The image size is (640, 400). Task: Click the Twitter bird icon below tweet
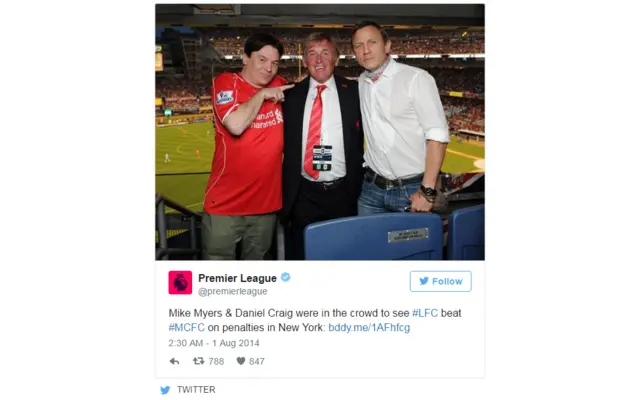click(165, 390)
